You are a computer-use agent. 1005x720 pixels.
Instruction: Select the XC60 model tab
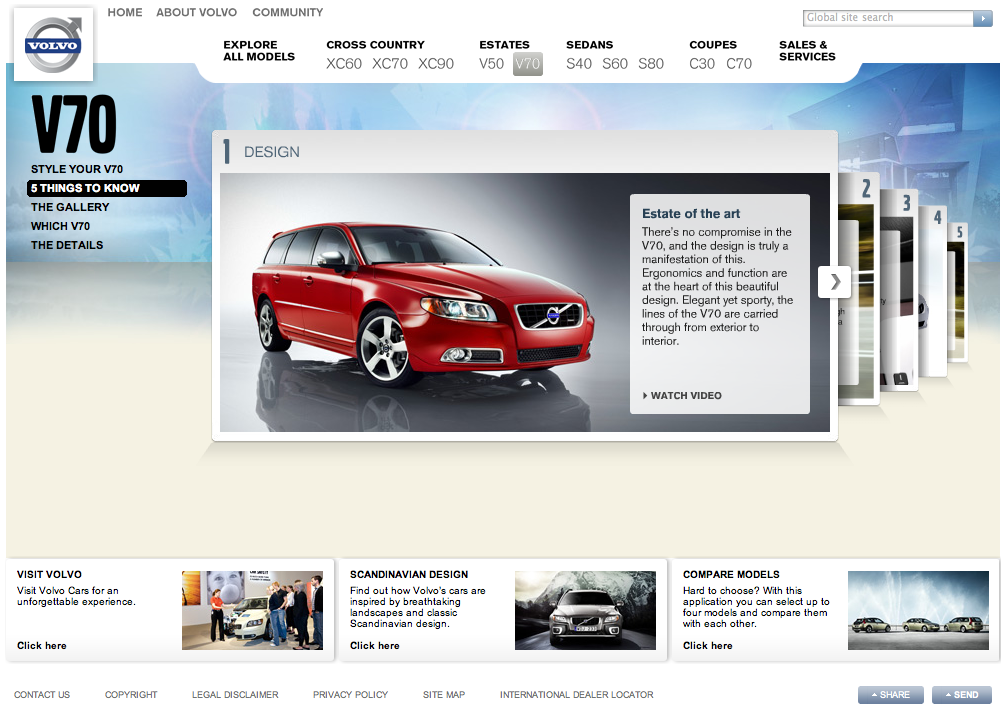point(344,64)
